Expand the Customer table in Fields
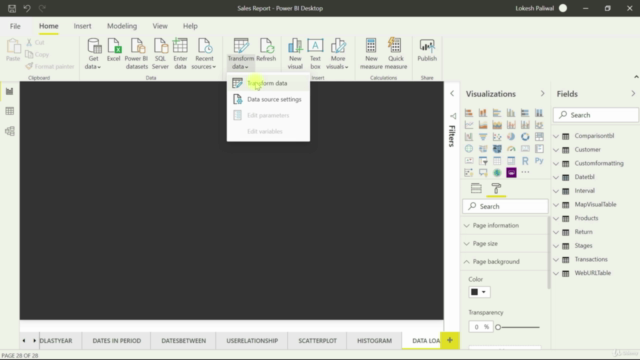 pyautogui.click(x=556, y=150)
